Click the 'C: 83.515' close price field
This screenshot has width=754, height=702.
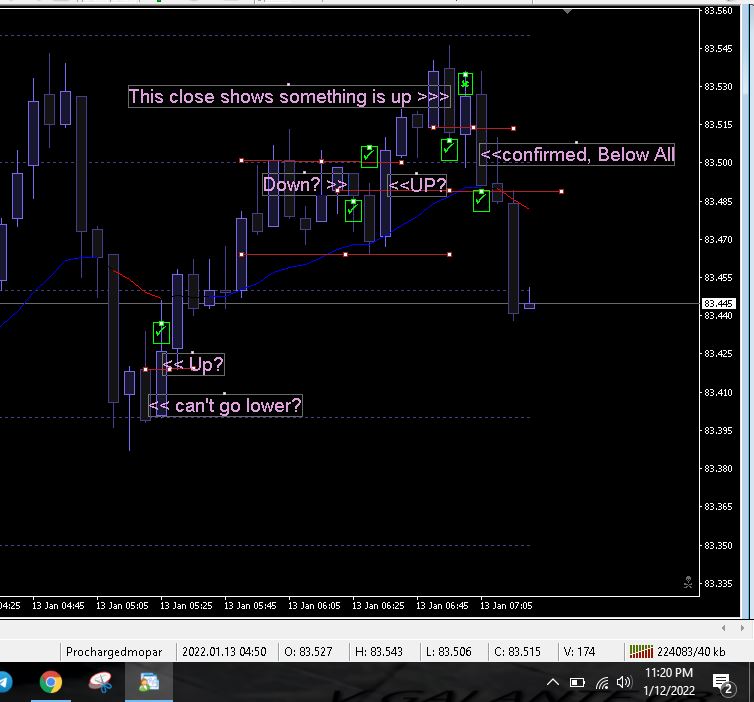517,652
